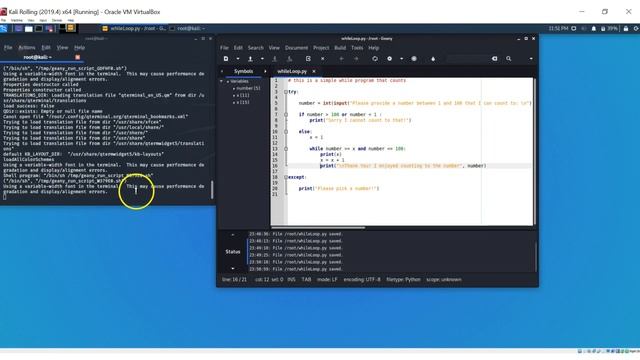Click the Open file icon in Geany toolbar
Image resolution: width=640 pixels, height=360 pixels.
coord(250,59)
